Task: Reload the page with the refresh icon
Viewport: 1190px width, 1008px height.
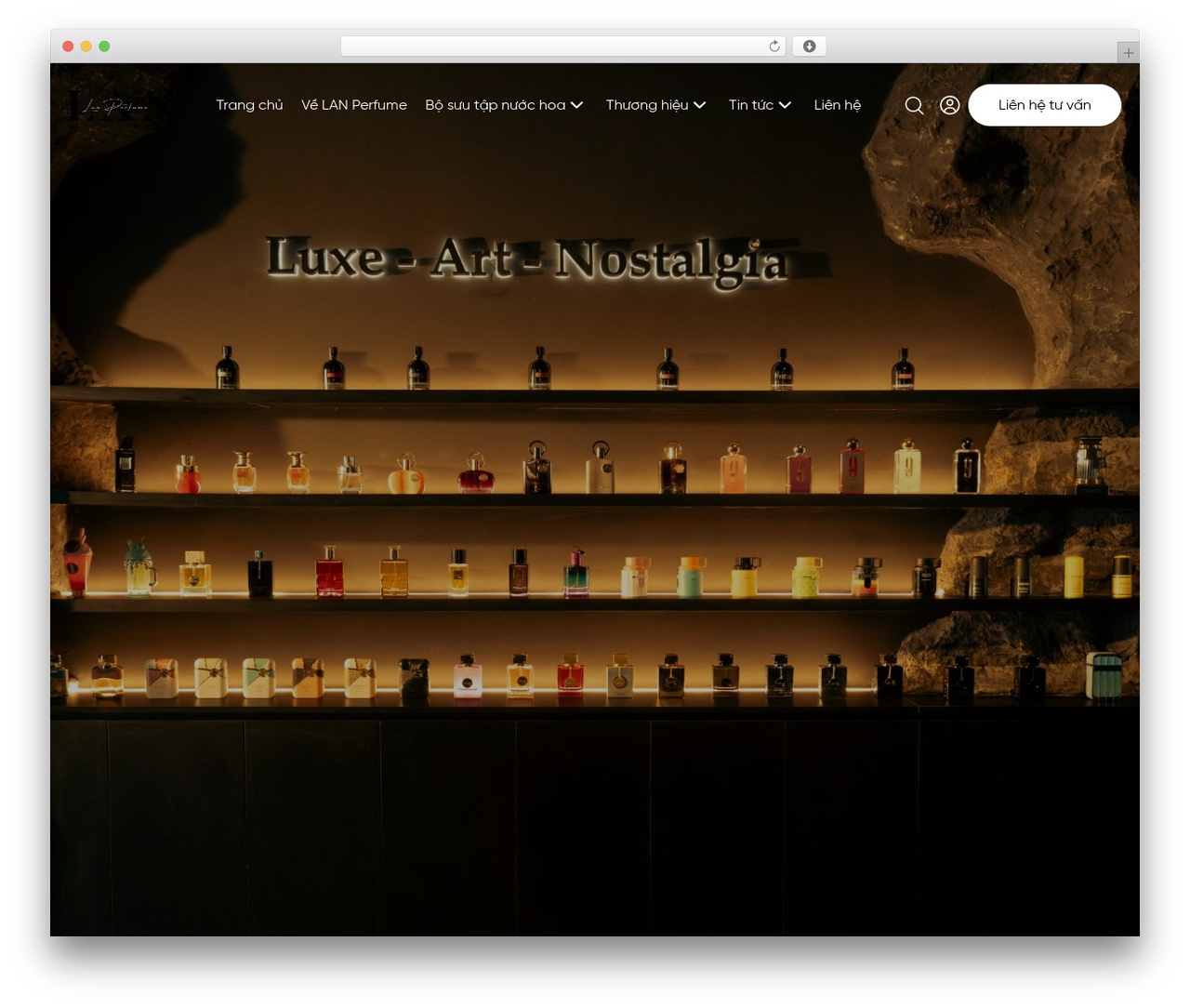Action: point(773,46)
